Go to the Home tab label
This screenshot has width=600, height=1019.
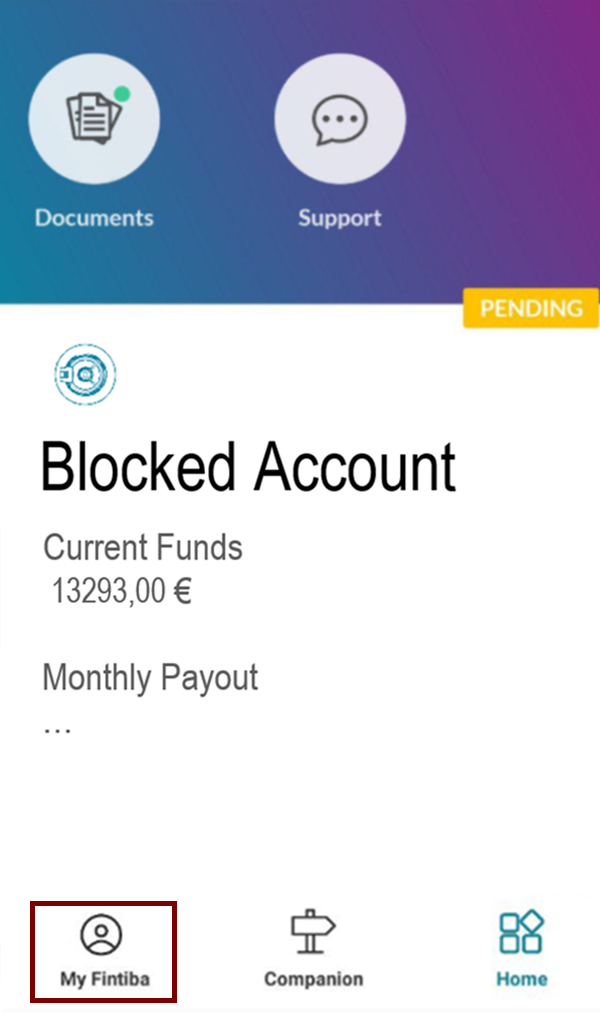521,979
